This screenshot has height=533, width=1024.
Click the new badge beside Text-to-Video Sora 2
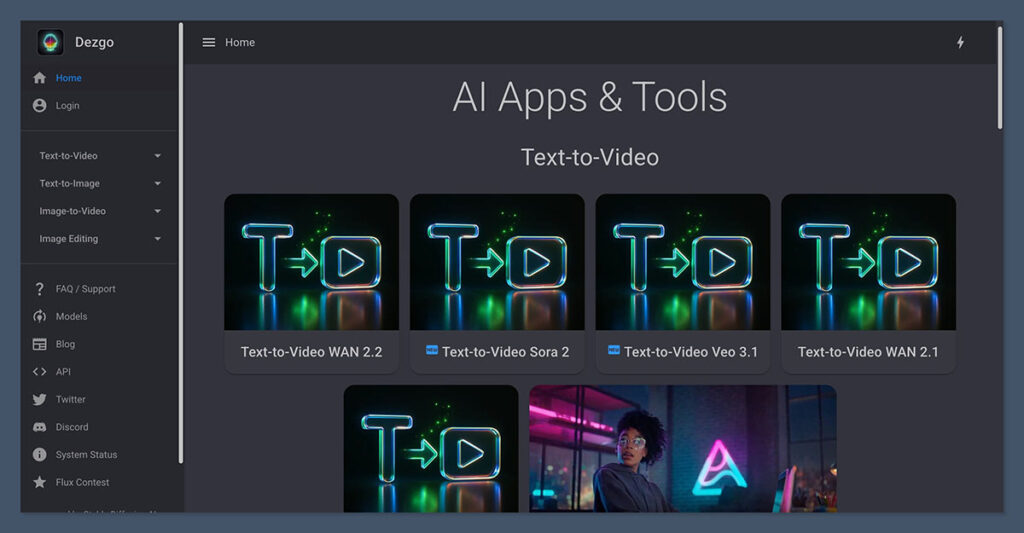(x=432, y=350)
